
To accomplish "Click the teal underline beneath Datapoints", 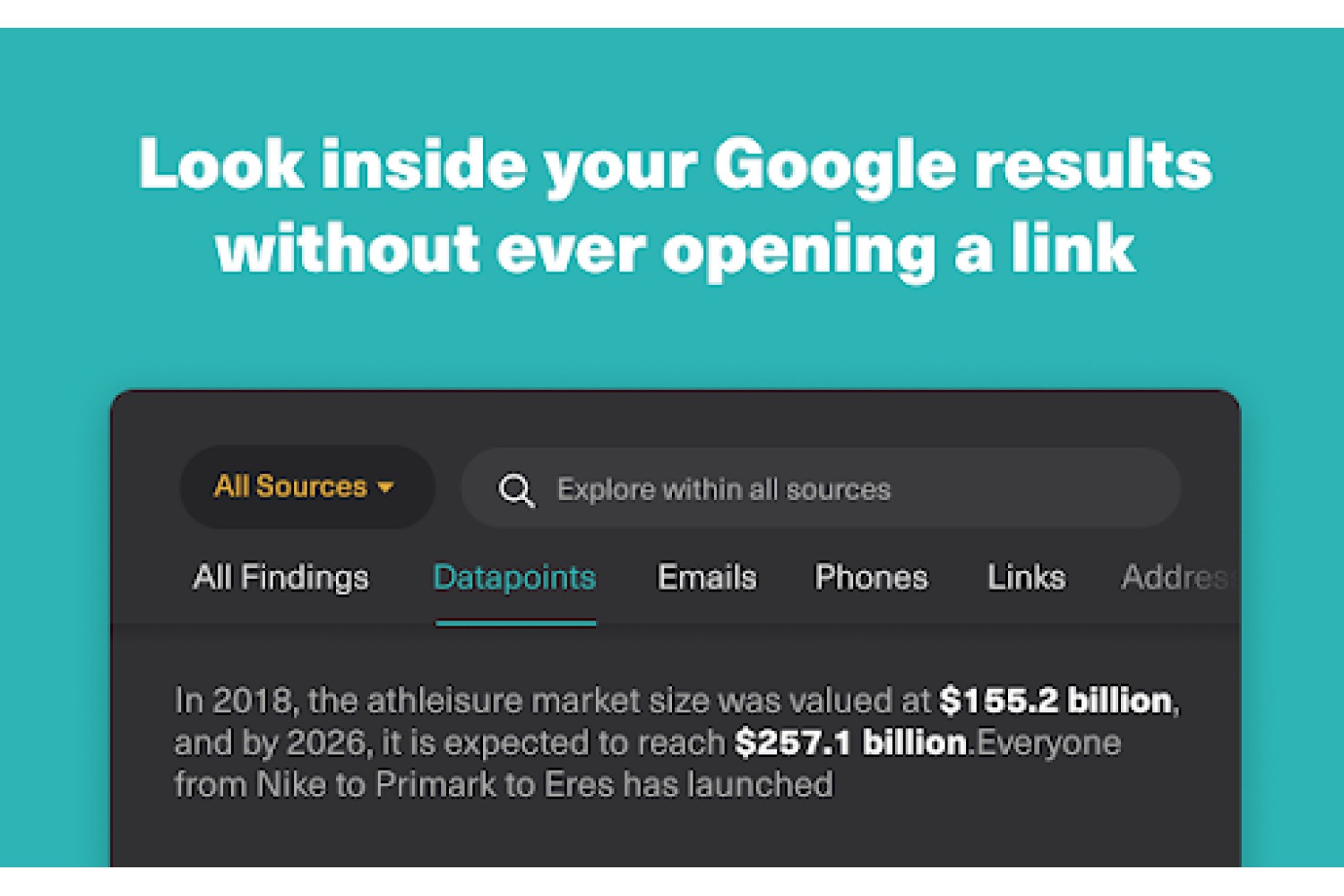I will click(516, 623).
